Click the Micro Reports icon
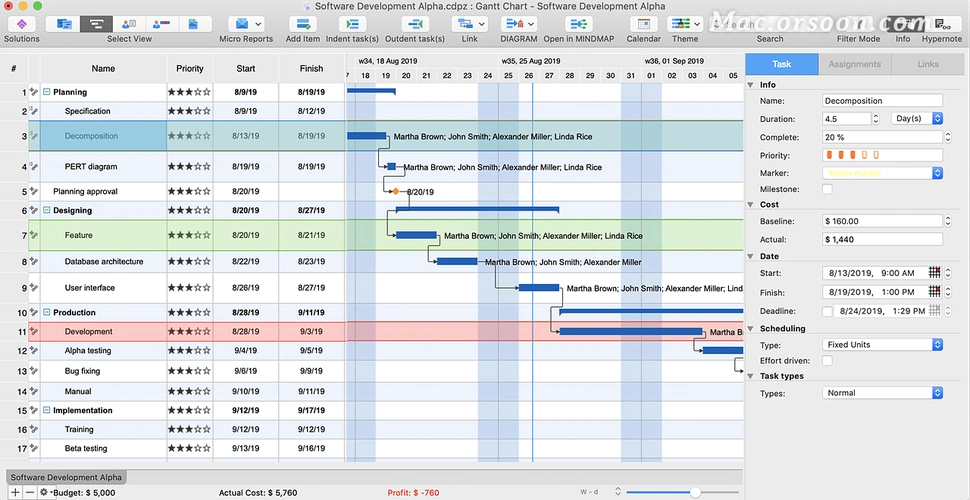The image size is (970, 500). click(246, 24)
